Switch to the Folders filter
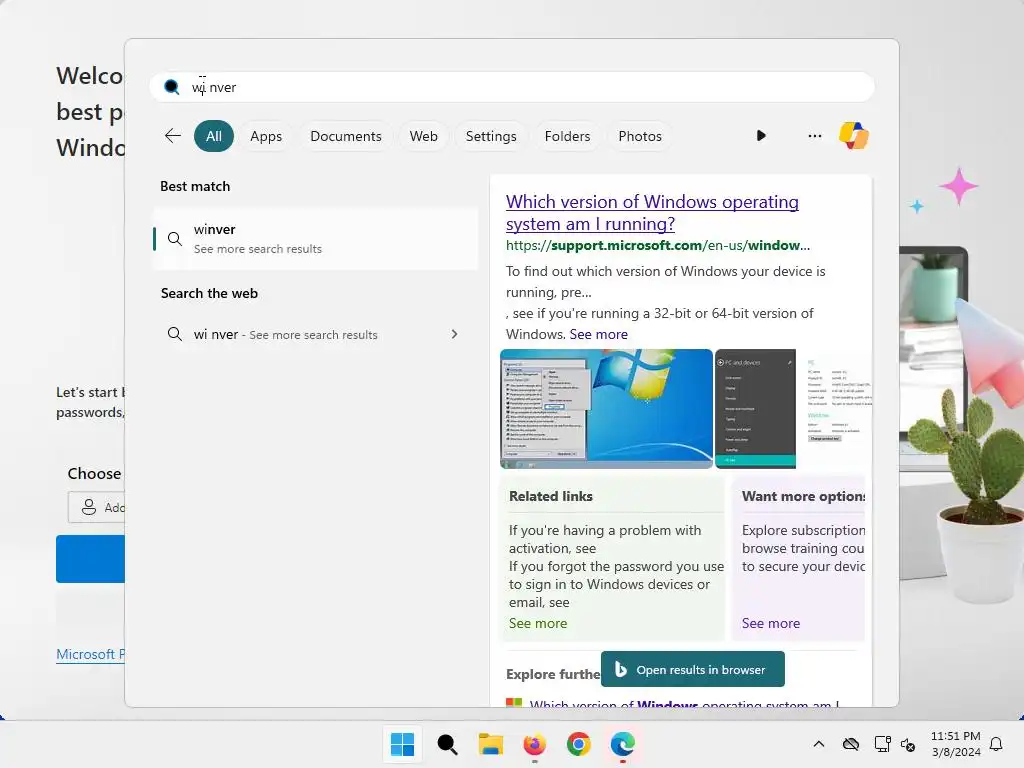The width and height of the screenshot is (1024, 768). [567, 136]
